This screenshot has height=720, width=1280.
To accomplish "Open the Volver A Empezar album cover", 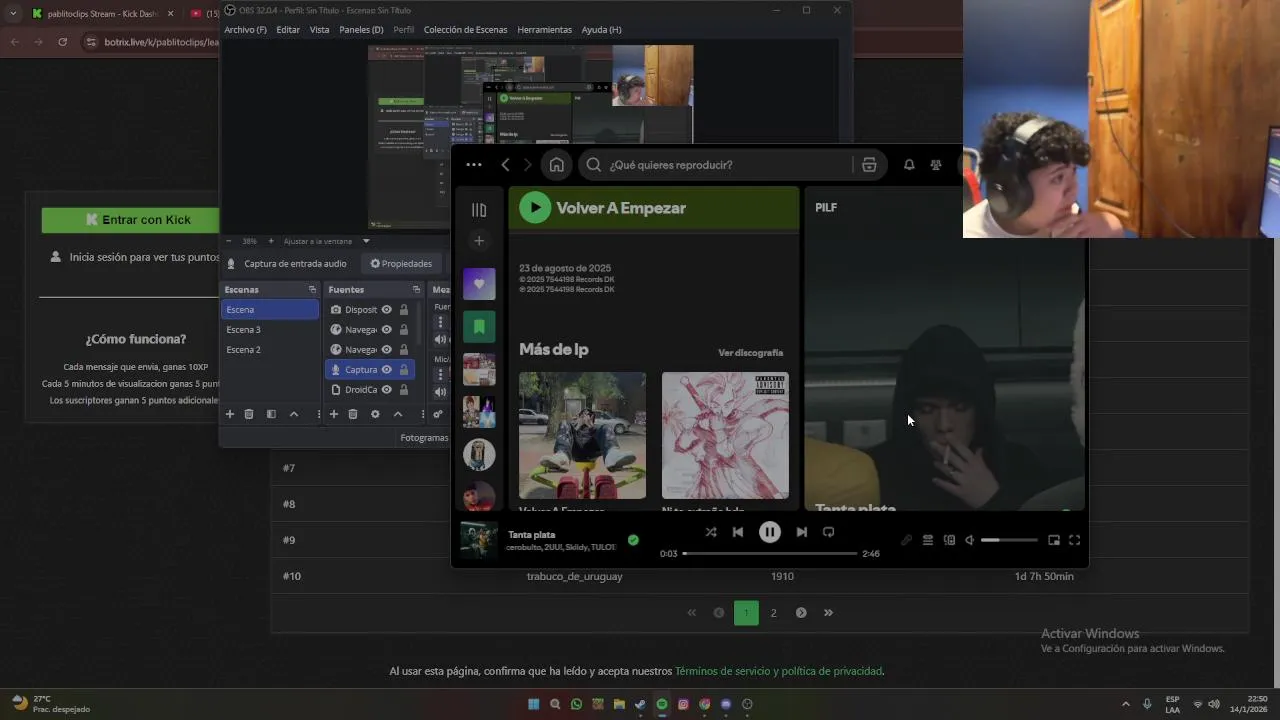I will pos(582,436).
